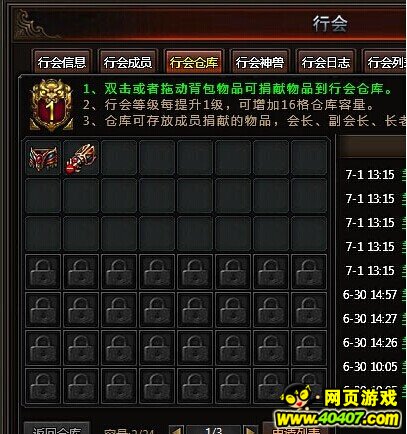
Task: Click the empty third slot in first row
Action: tap(119, 157)
